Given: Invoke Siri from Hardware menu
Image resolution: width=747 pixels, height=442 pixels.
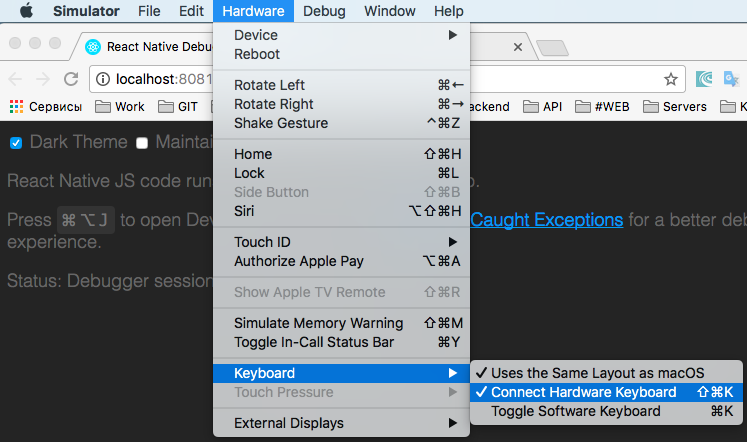Looking at the screenshot, I should (x=341, y=211).
